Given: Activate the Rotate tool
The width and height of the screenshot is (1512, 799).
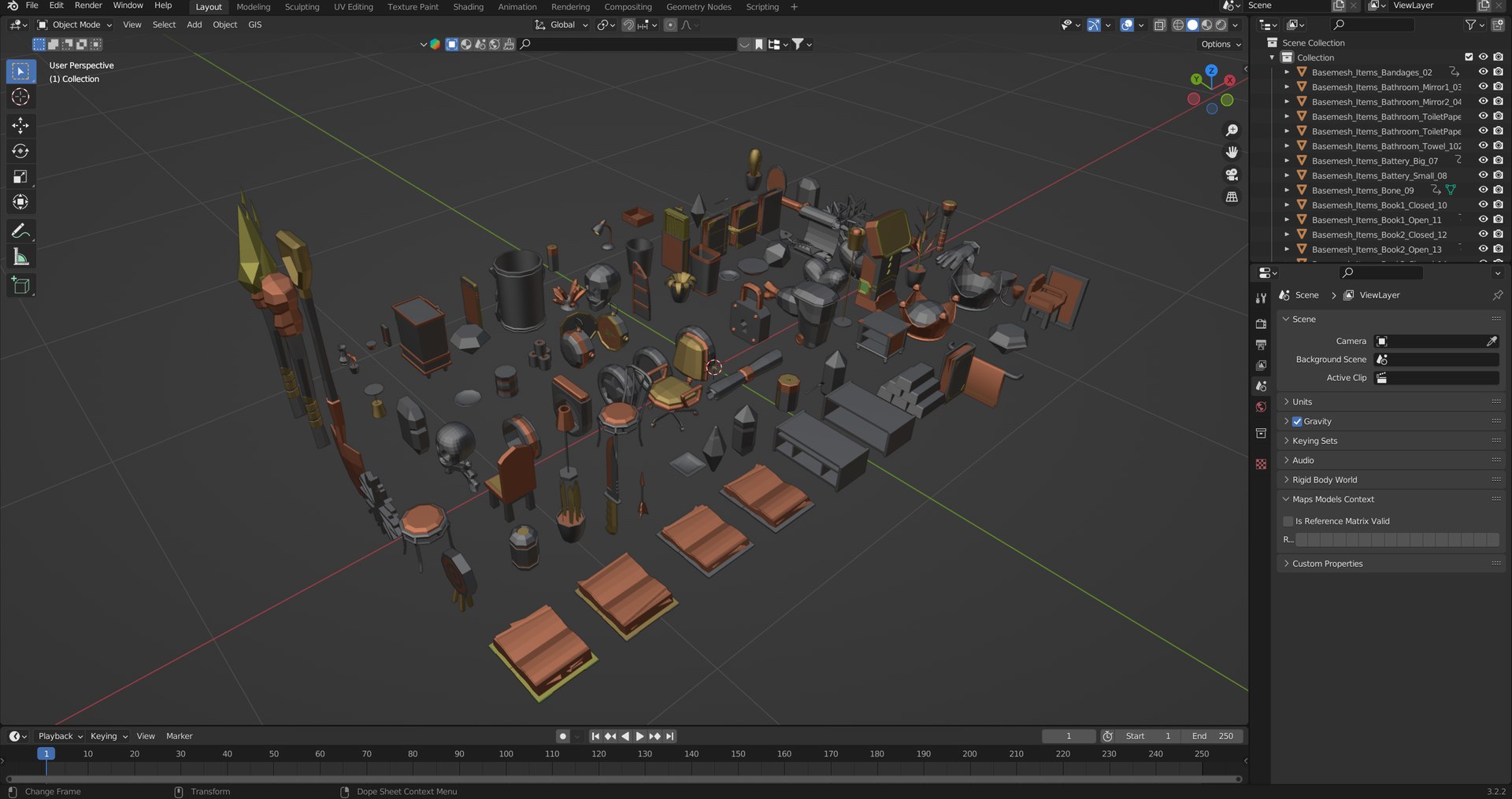Looking at the screenshot, I should point(20,151).
